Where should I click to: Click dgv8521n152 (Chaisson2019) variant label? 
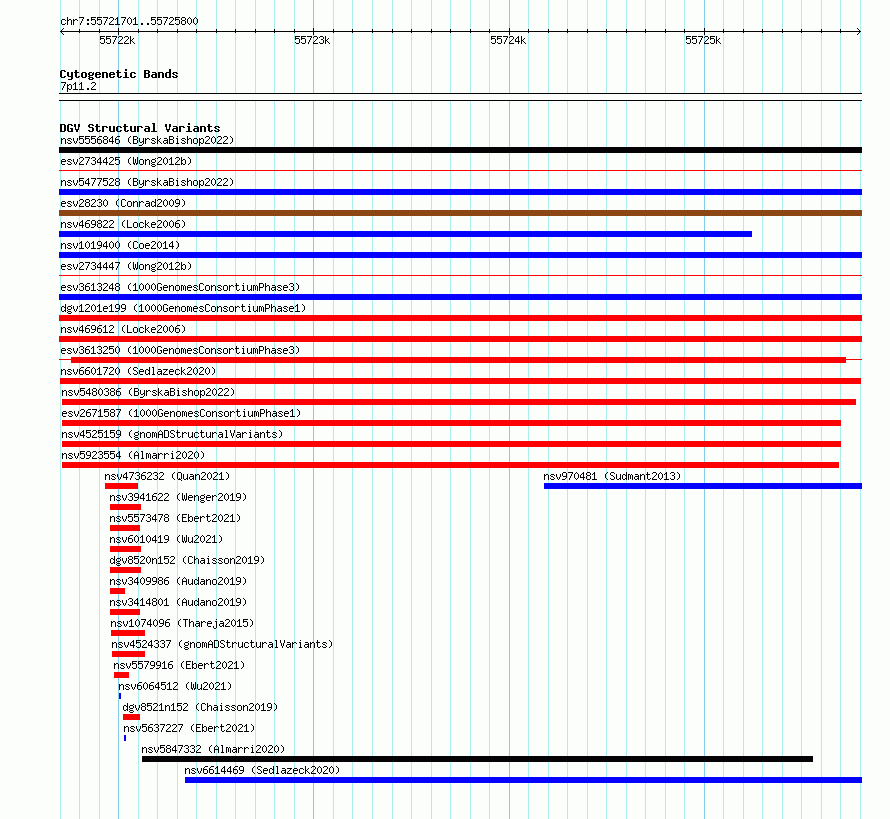(x=200, y=707)
